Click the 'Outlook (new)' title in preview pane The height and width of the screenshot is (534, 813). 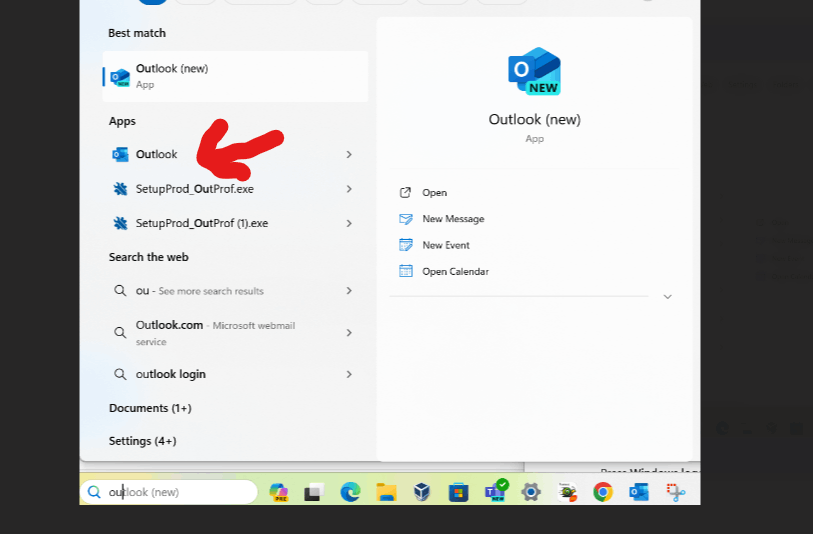coord(535,120)
